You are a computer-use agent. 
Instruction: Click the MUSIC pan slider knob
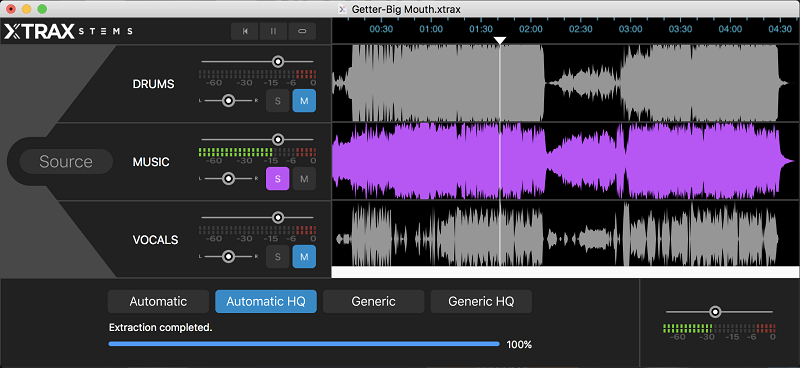click(x=229, y=178)
